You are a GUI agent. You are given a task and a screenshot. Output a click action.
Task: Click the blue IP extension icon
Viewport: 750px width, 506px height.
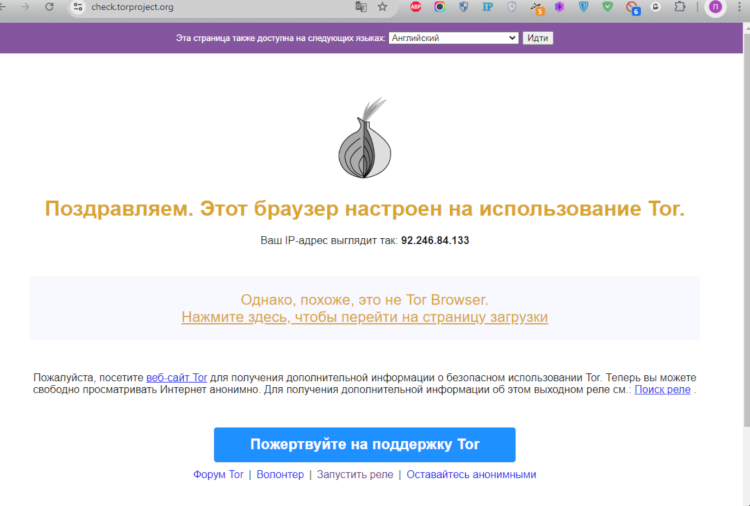tap(488, 7)
